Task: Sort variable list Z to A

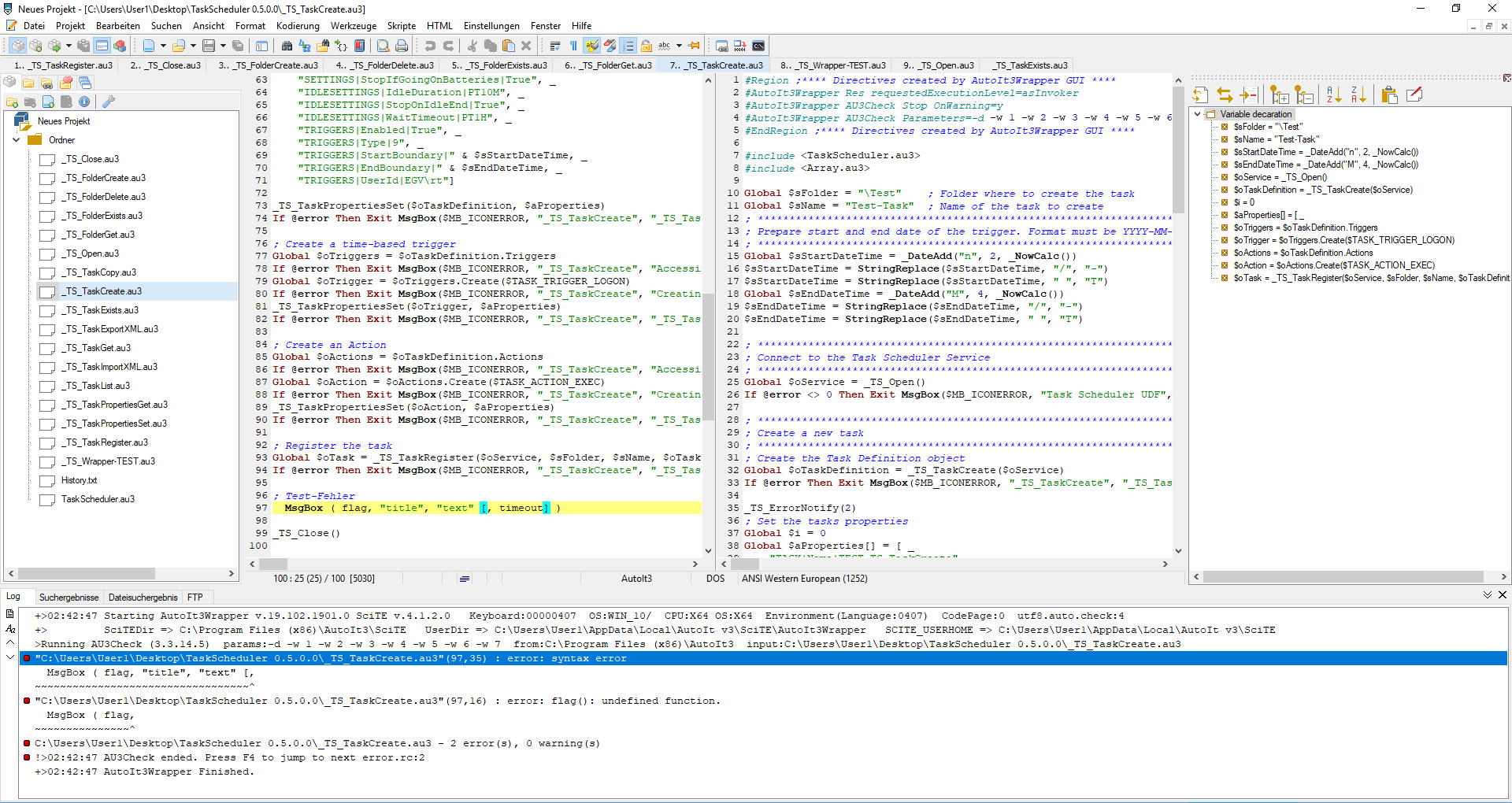Action: [x=1358, y=95]
